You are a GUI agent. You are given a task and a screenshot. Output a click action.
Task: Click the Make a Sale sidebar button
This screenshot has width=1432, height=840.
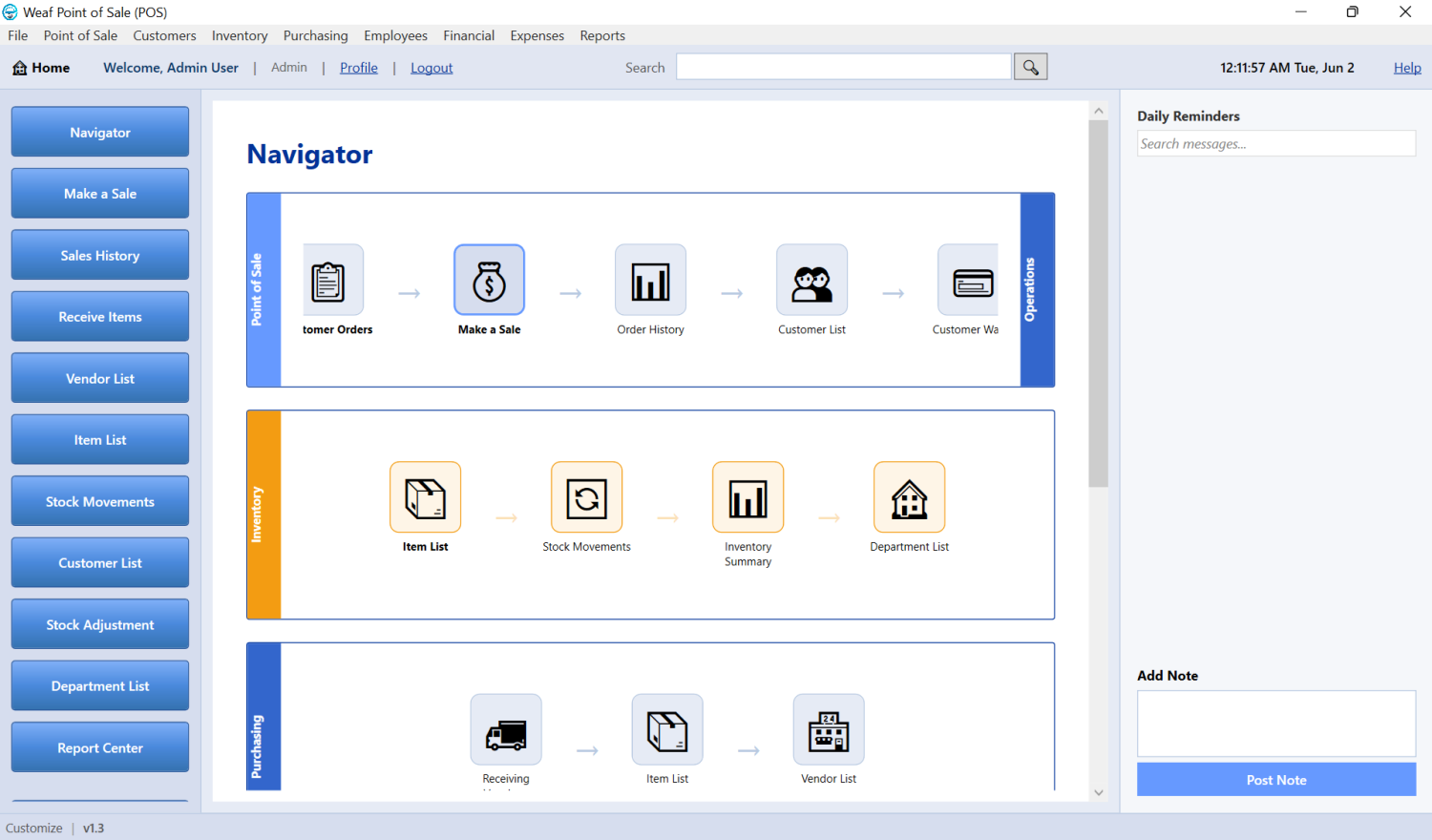100,194
